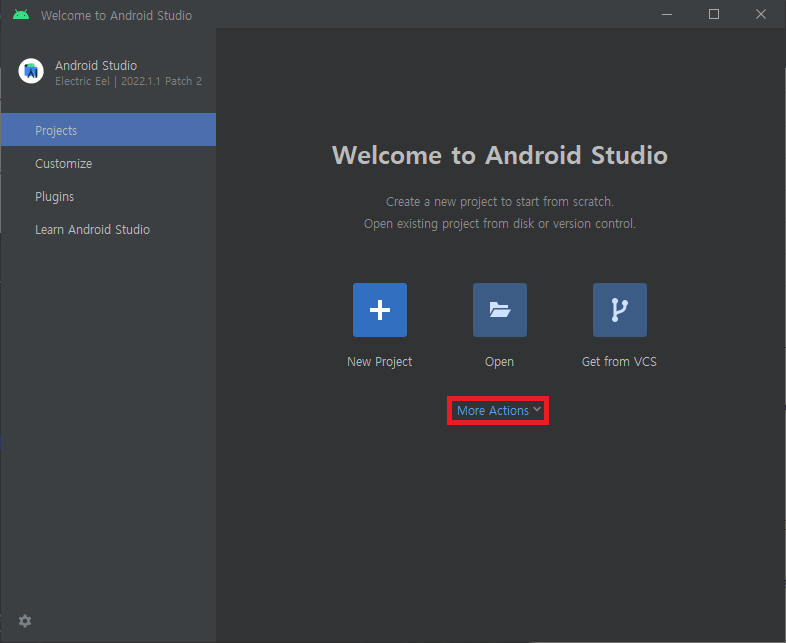Image resolution: width=786 pixels, height=643 pixels.
Task: Click the Open label under the folder
Action: pos(499,362)
